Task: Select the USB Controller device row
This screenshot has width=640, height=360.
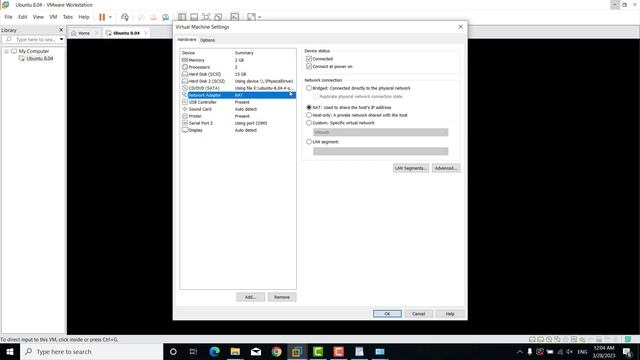Action: click(x=238, y=102)
